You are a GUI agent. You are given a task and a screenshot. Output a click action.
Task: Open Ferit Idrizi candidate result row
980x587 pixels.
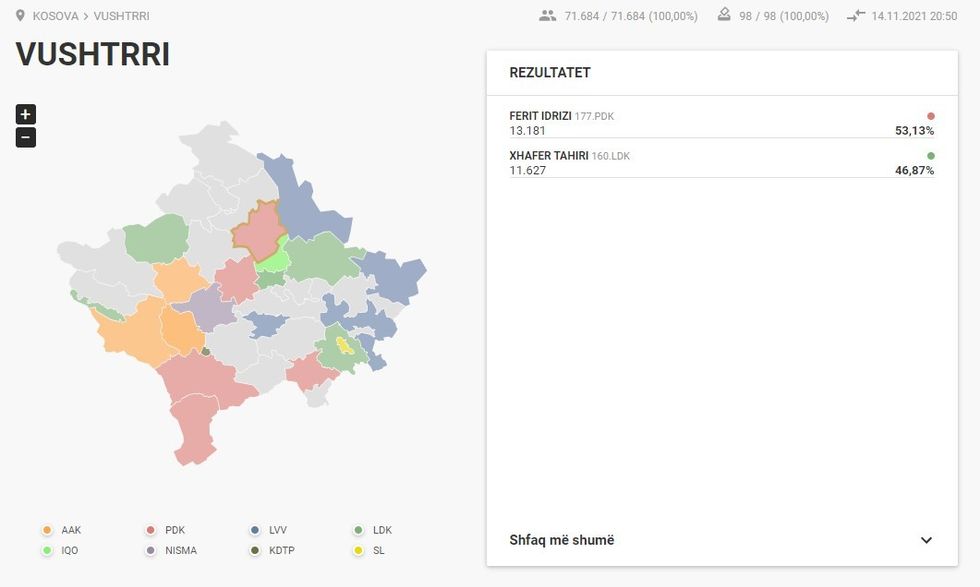720,123
